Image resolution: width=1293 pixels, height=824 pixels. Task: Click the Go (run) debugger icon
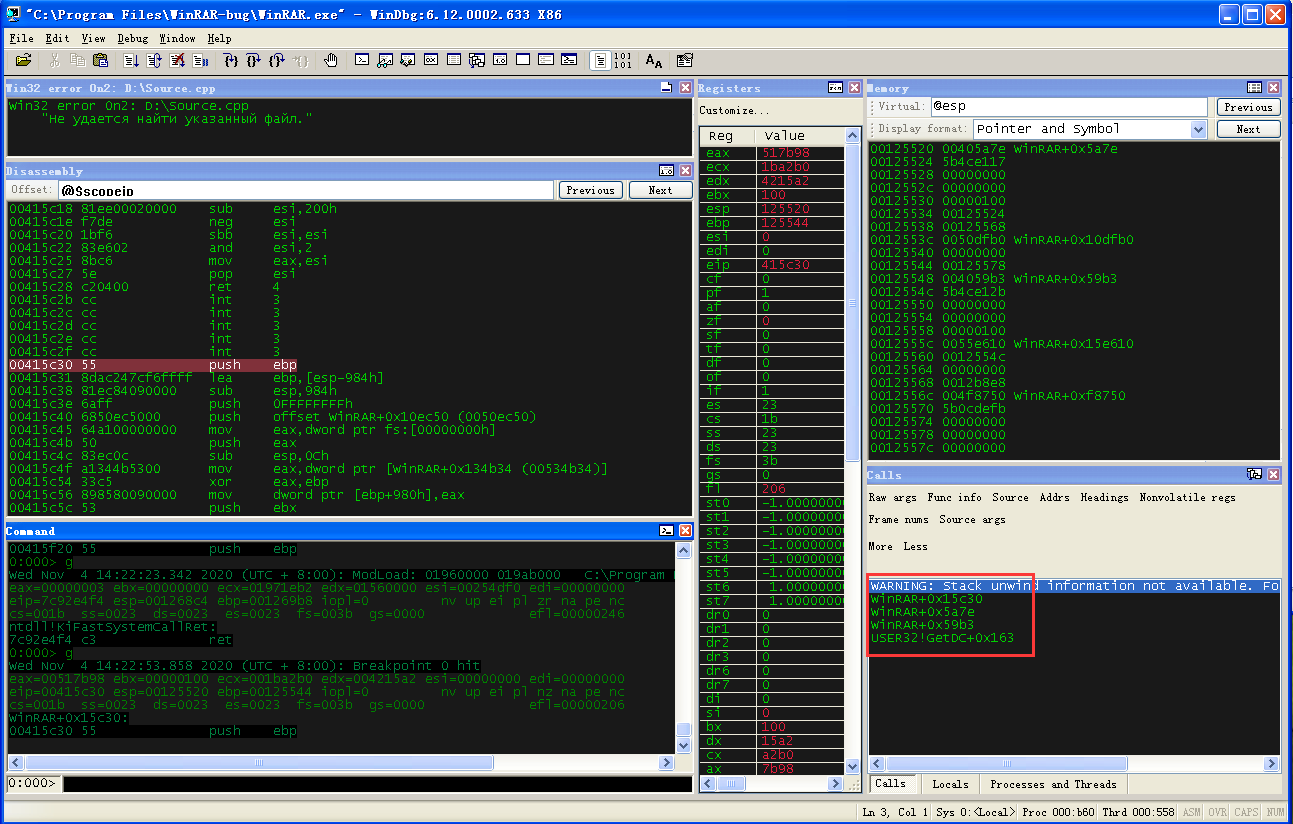(131, 61)
